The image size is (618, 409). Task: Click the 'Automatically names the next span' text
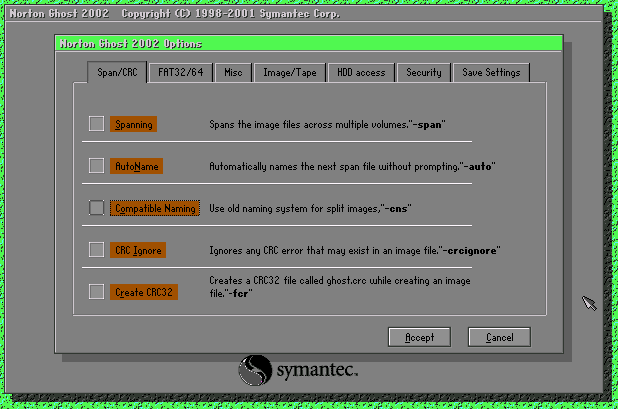point(352,166)
